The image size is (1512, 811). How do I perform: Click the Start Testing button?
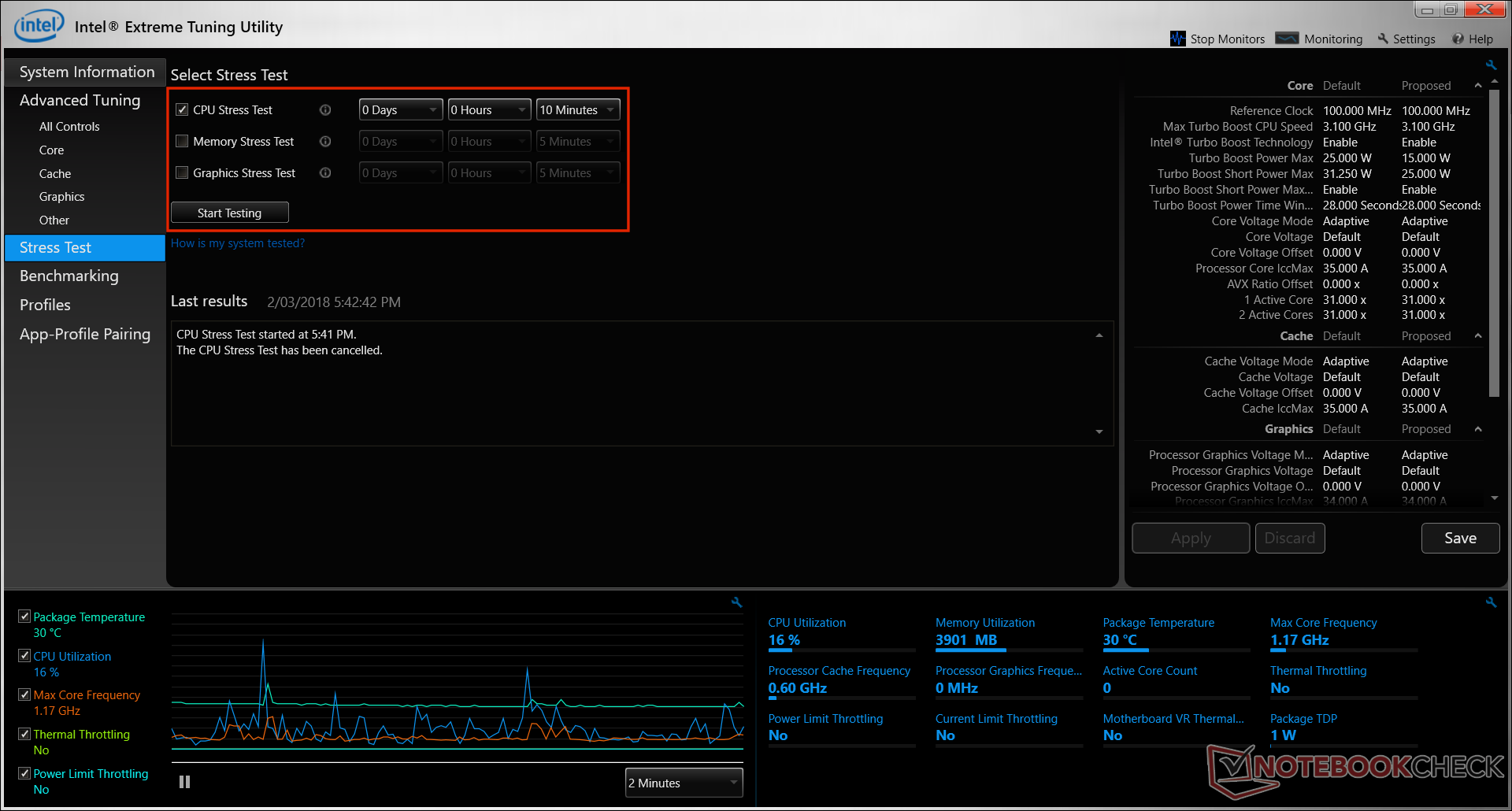pyautogui.click(x=230, y=213)
